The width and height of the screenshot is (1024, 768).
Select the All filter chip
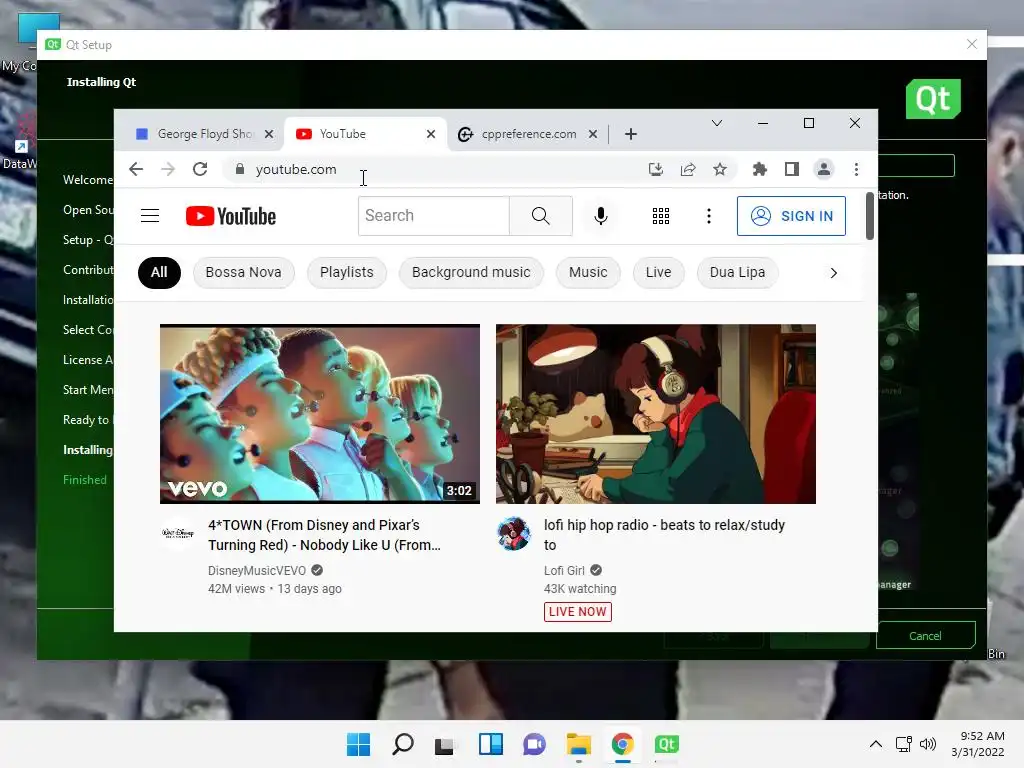point(159,272)
